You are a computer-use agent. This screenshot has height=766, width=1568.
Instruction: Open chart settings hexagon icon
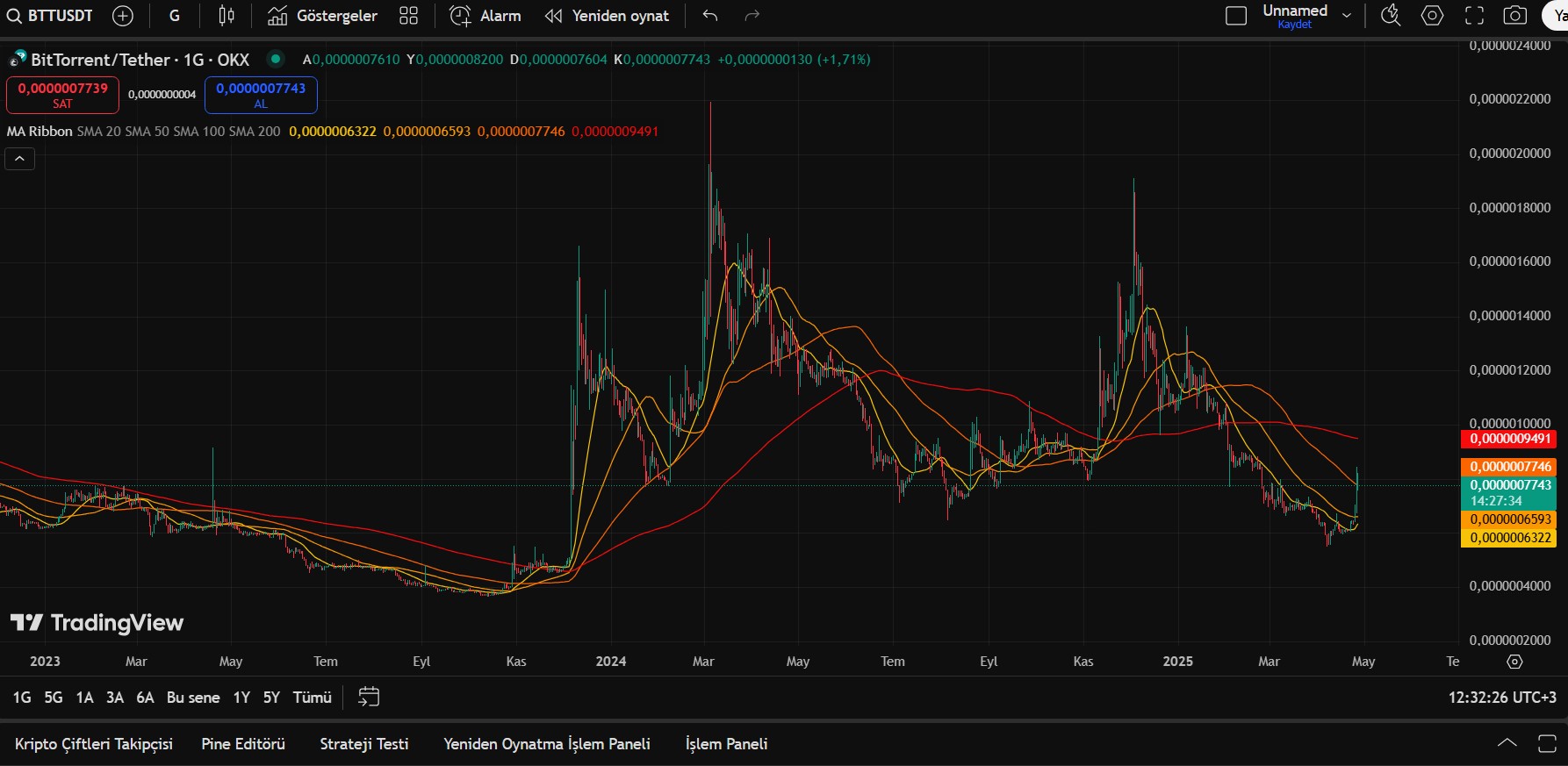click(1432, 16)
